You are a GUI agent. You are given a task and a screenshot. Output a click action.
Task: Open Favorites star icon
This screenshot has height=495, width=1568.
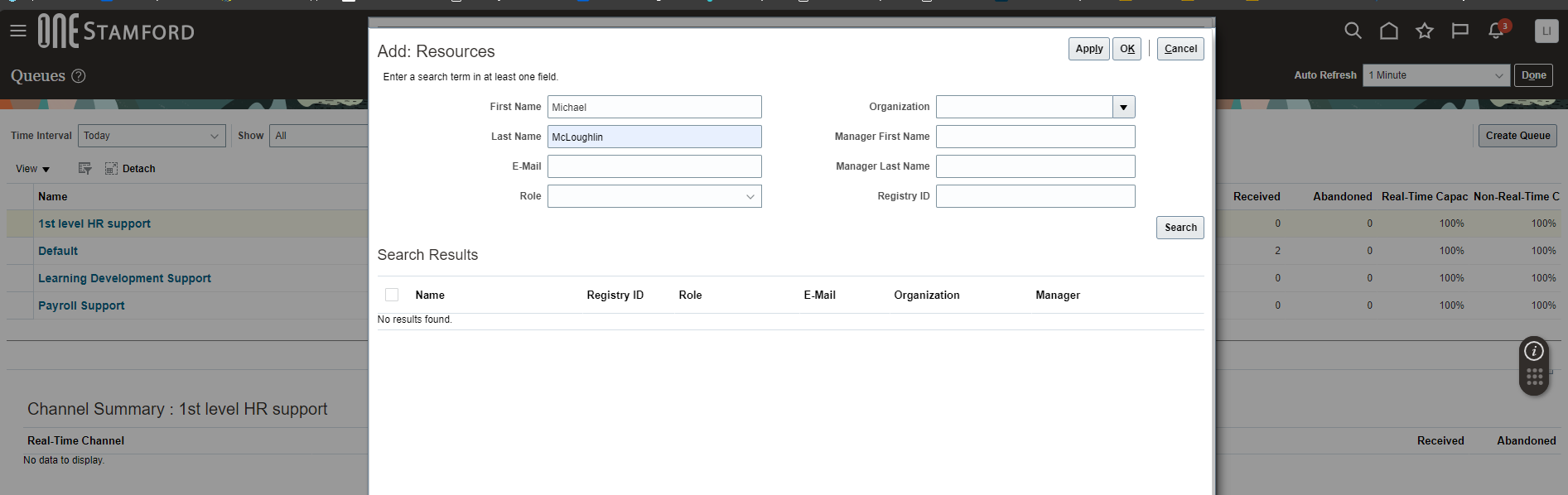point(1425,31)
